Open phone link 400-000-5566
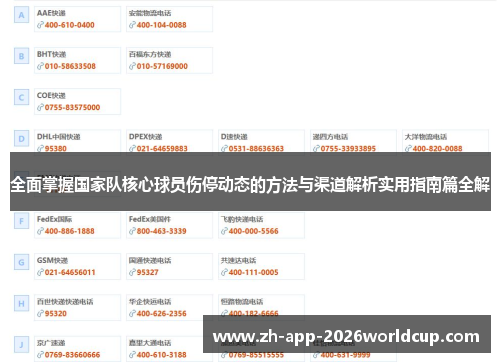 point(253,231)
